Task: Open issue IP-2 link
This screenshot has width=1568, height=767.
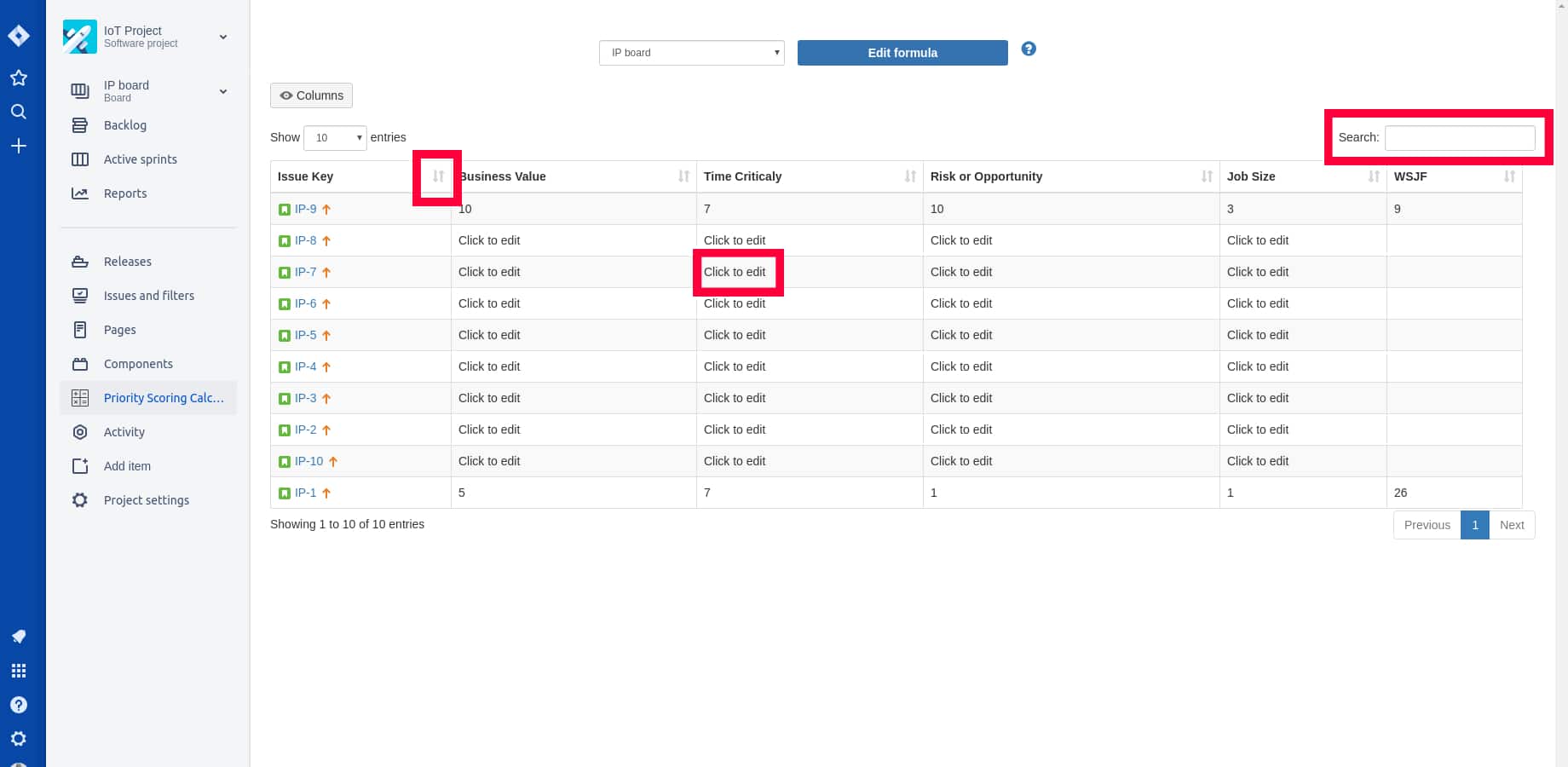Action: pyautogui.click(x=305, y=430)
